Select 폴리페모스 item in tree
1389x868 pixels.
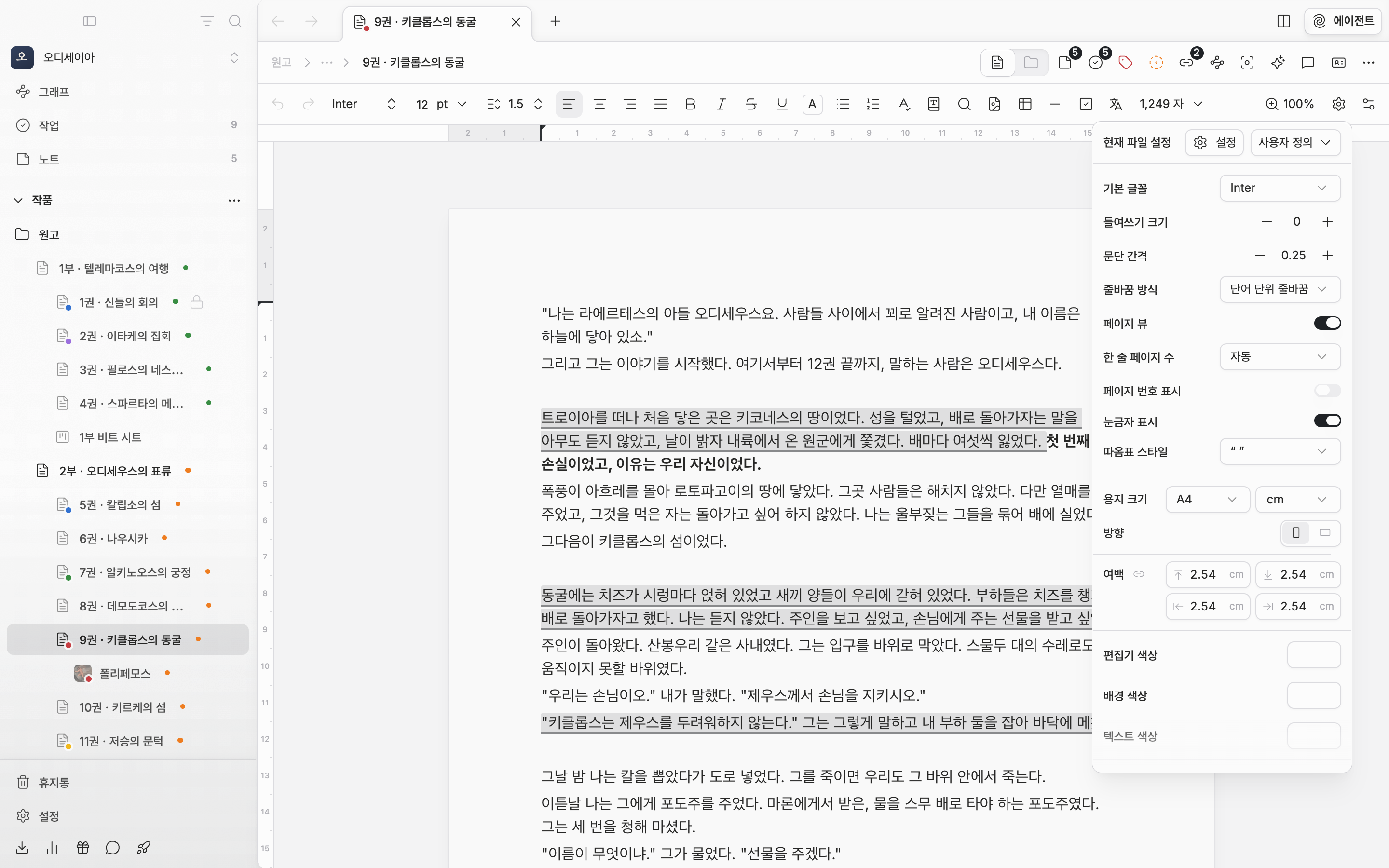[x=127, y=673]
